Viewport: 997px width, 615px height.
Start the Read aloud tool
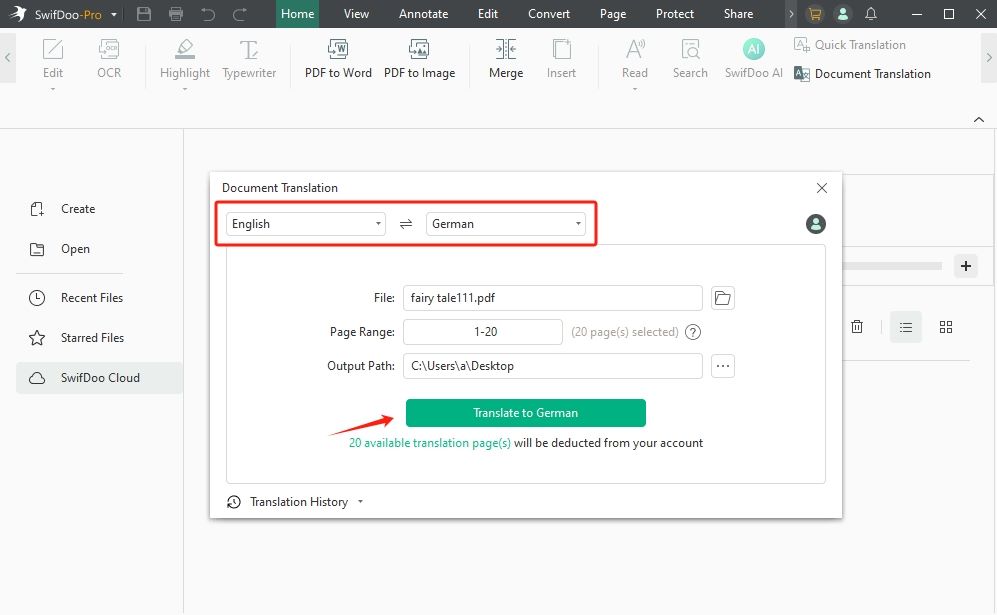click(635, 59)
